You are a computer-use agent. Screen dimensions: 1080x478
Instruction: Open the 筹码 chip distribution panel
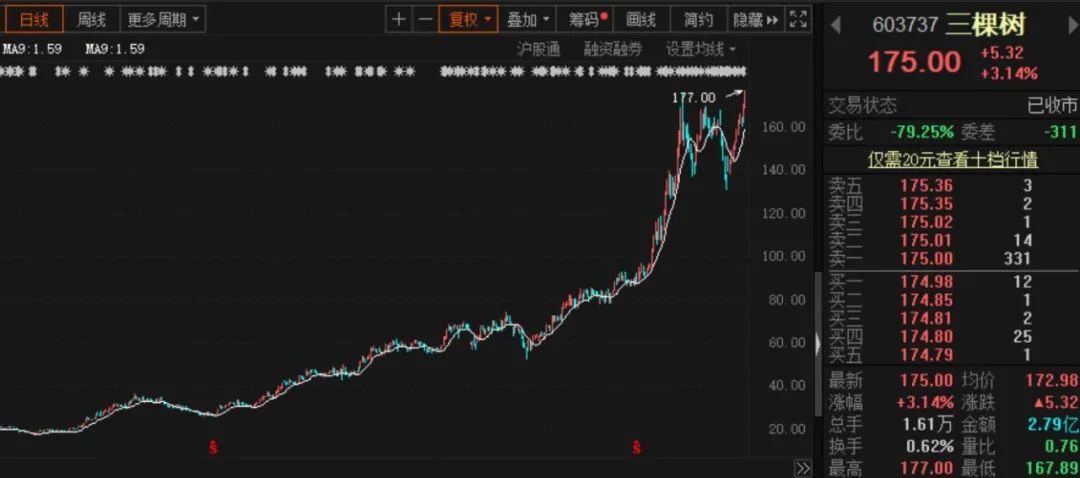(x=585, y=20)
